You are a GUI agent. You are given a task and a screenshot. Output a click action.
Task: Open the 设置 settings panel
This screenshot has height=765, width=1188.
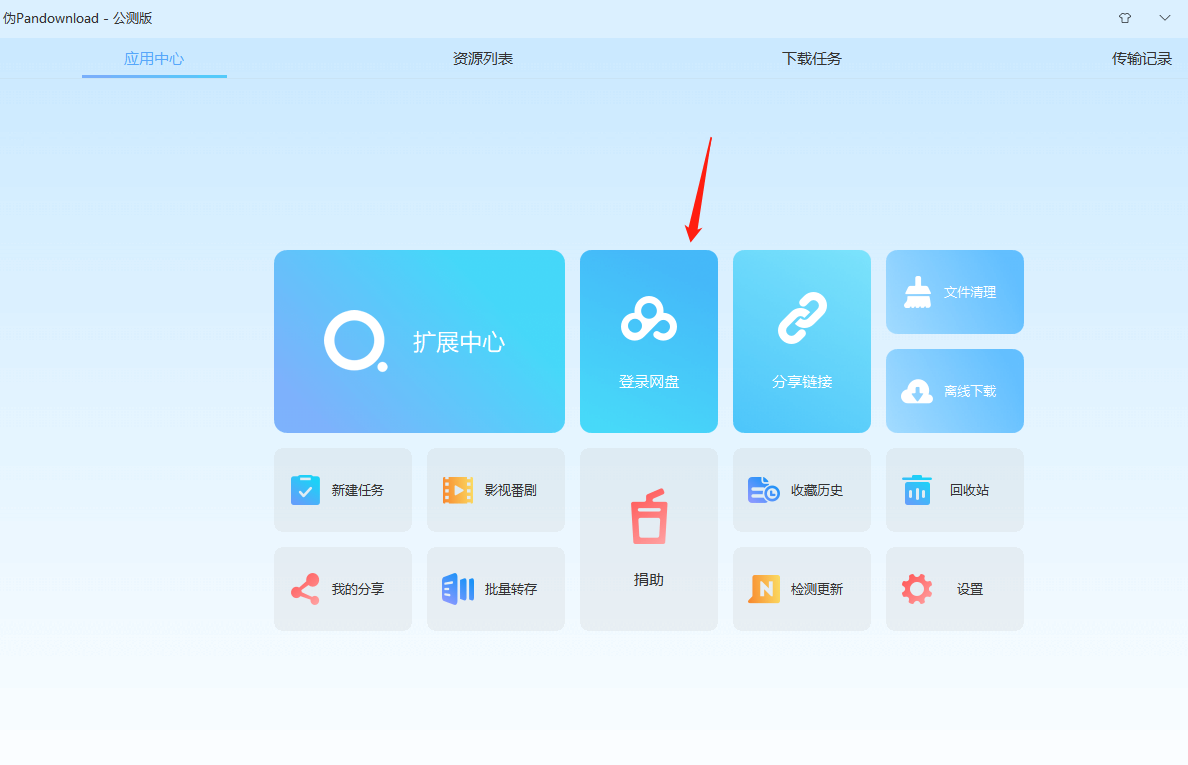(x=954, y=589)
